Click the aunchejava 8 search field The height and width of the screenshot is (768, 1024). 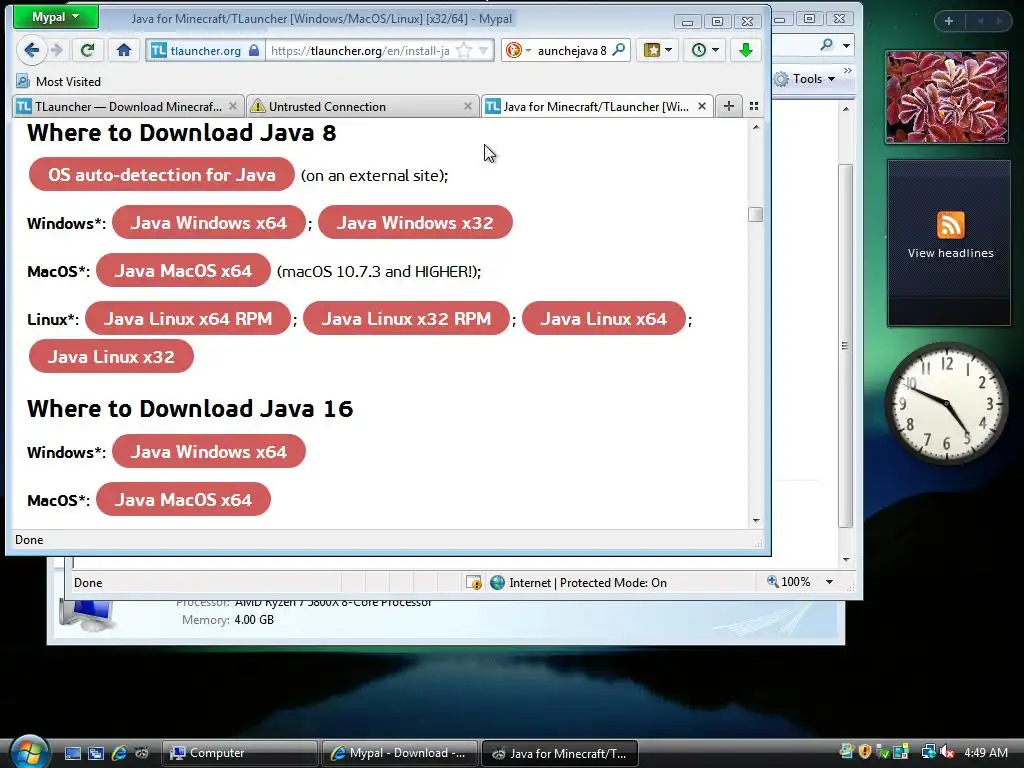tap(572, 50)
